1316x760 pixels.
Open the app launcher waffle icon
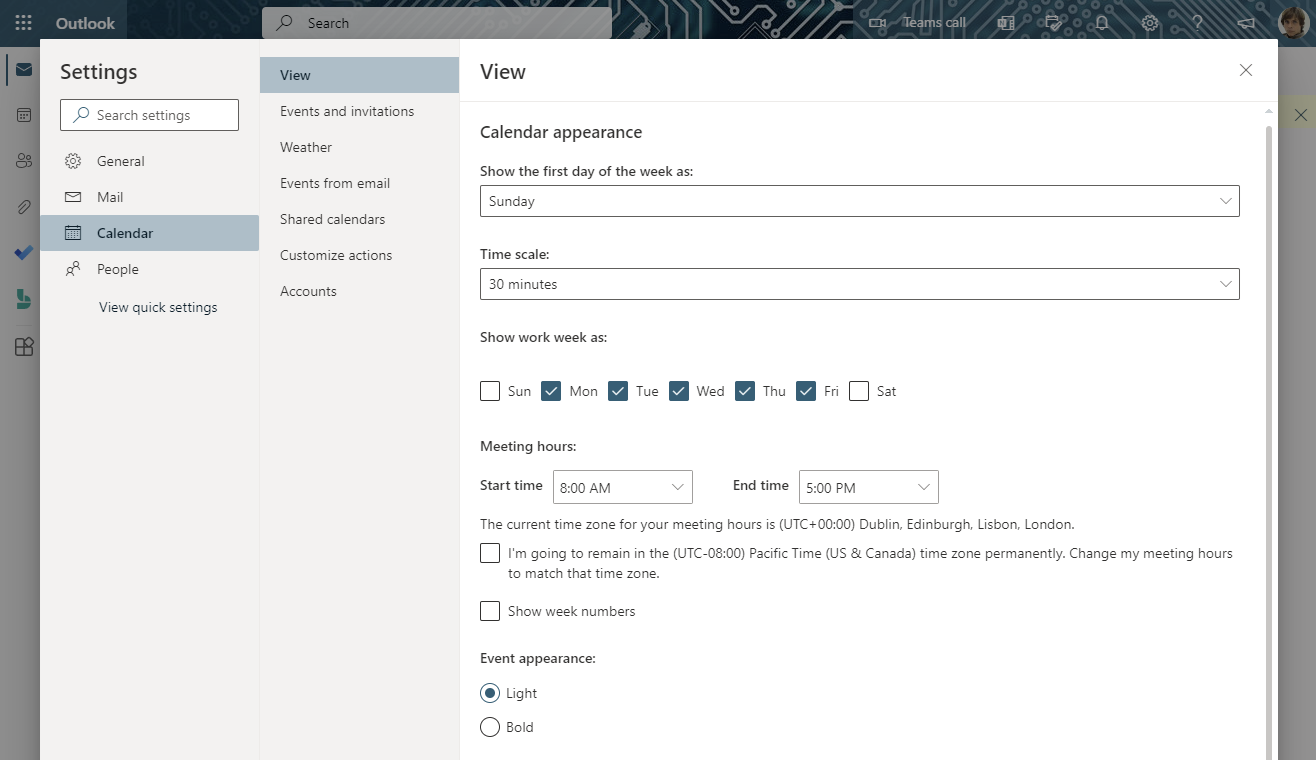pyautogui.click(x=23, y=23)
